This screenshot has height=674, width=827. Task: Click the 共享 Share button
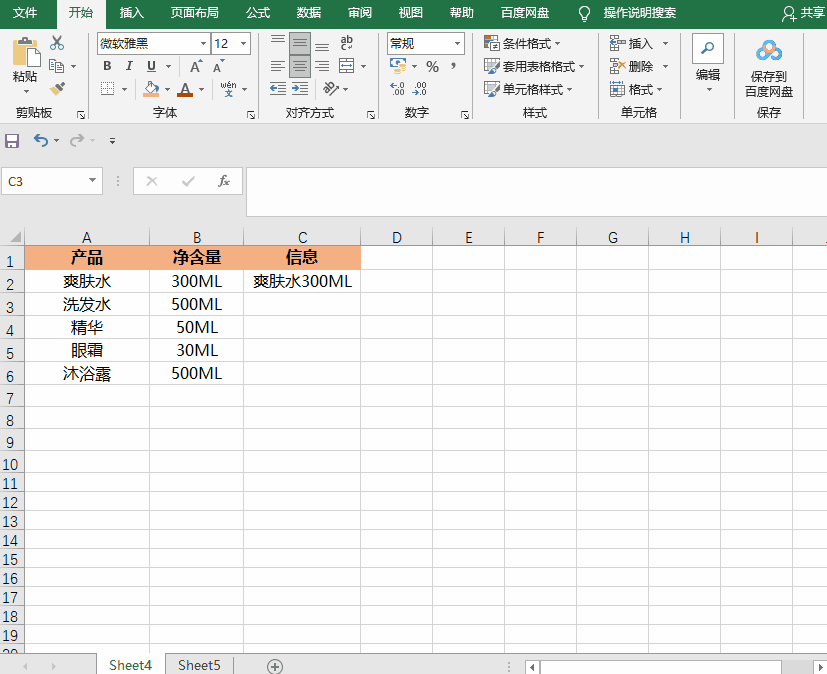pyautogui.click(x=804, y=13)
